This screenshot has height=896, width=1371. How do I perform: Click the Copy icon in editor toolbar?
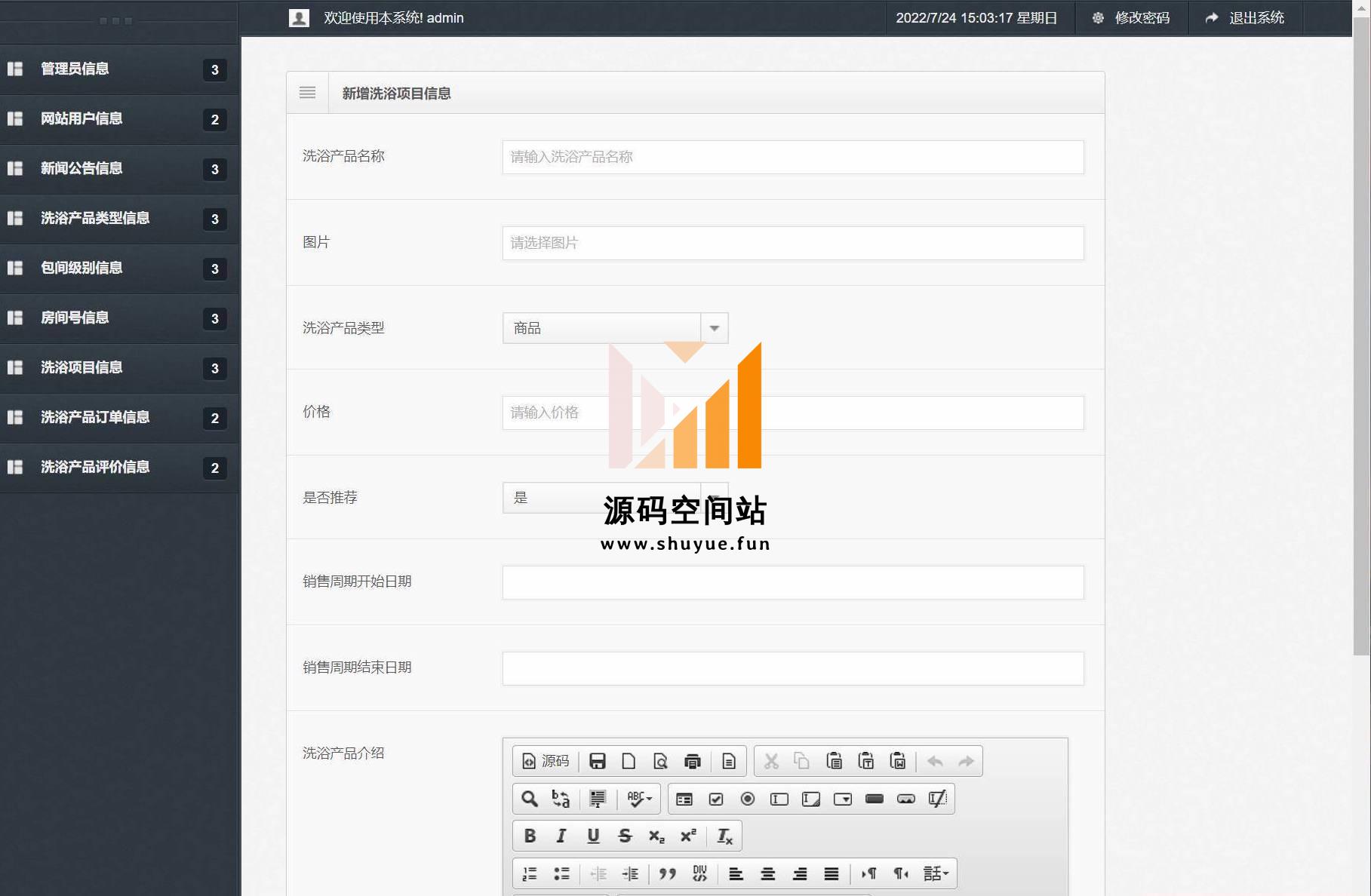click(x=802, y=761)
